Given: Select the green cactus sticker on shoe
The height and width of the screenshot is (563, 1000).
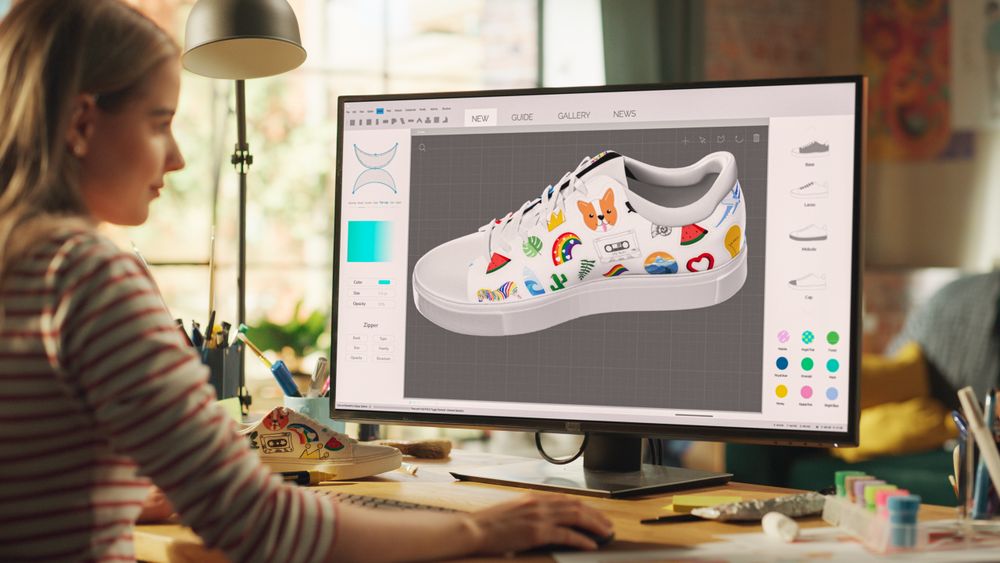Looking at the screenshot, I should pyautogui.click(x=559, y=281).
